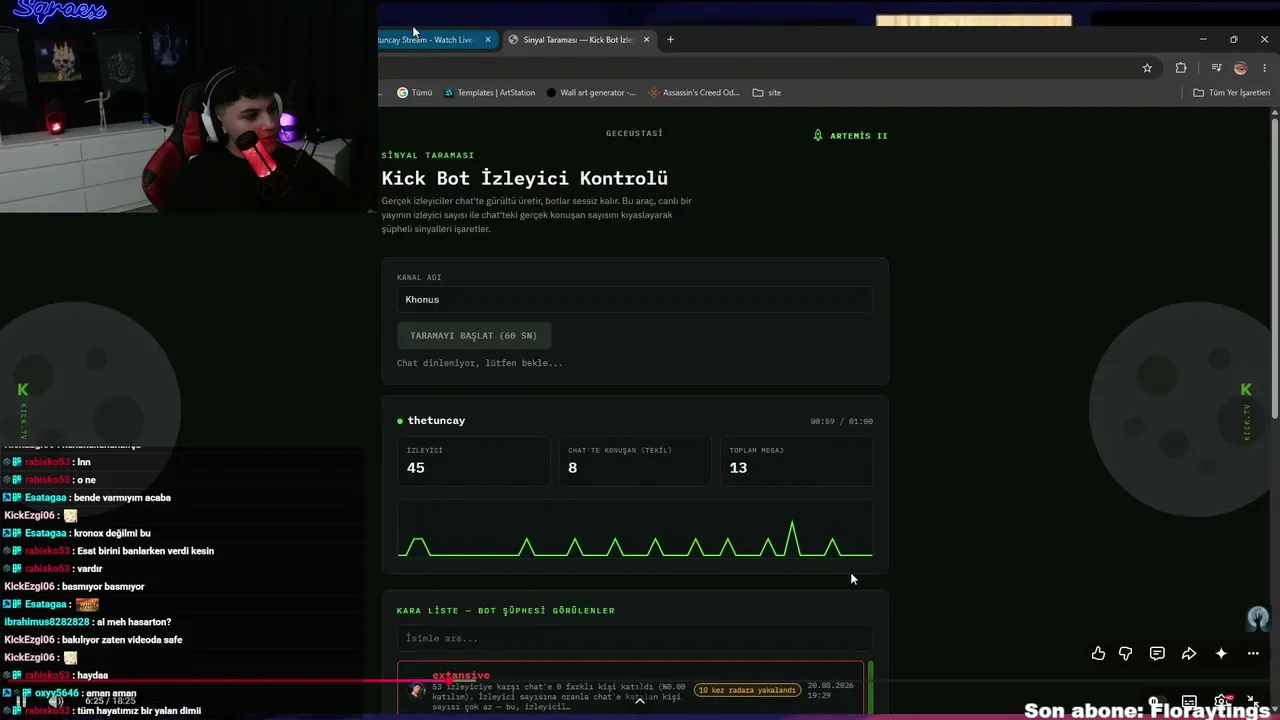1280x720 pixels.
Task: Open the Wall art generator bookmark
Action: [x=591, y=93]
